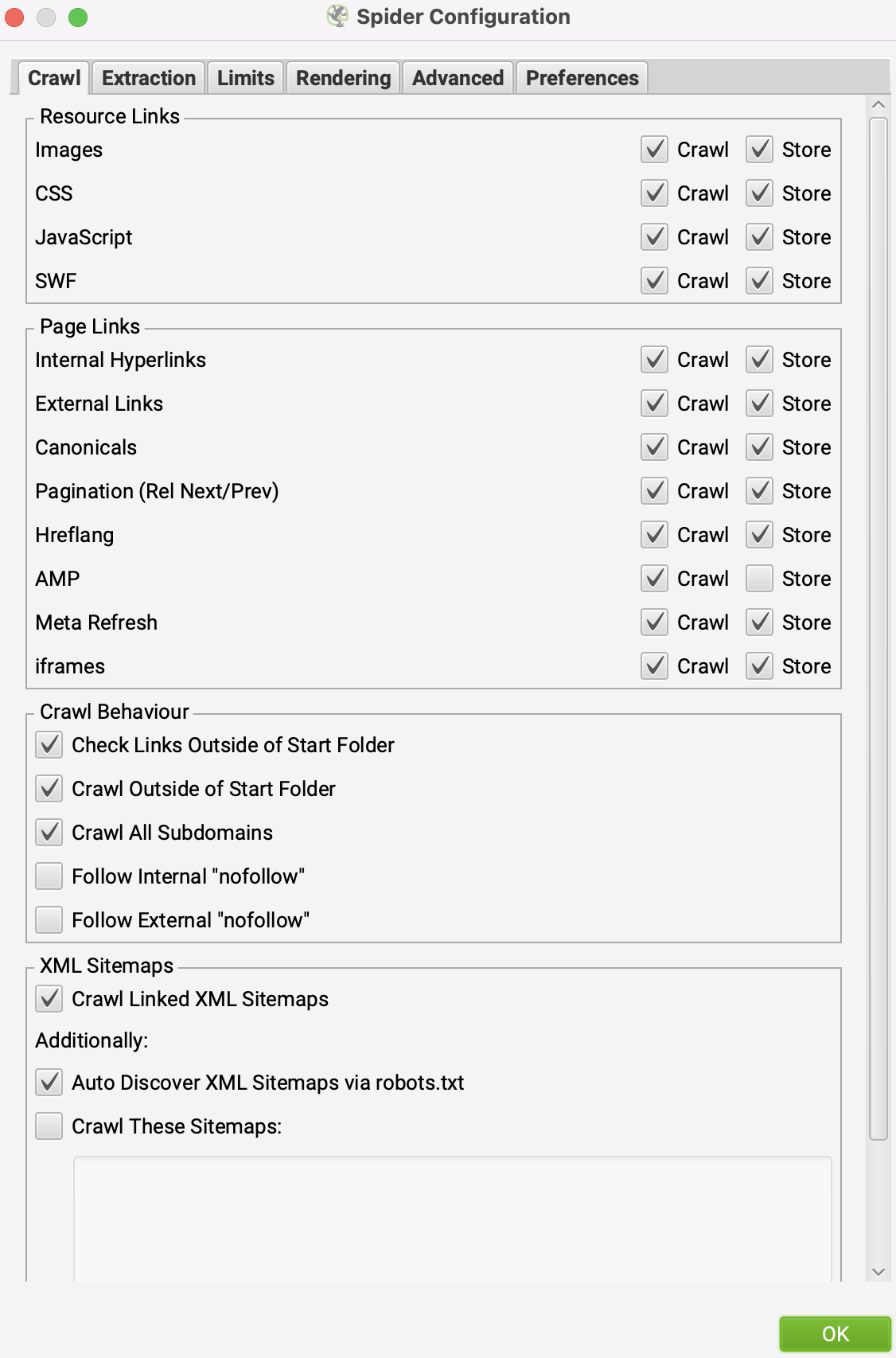Click the scrollbar up arrow

(x=878, y=105)
